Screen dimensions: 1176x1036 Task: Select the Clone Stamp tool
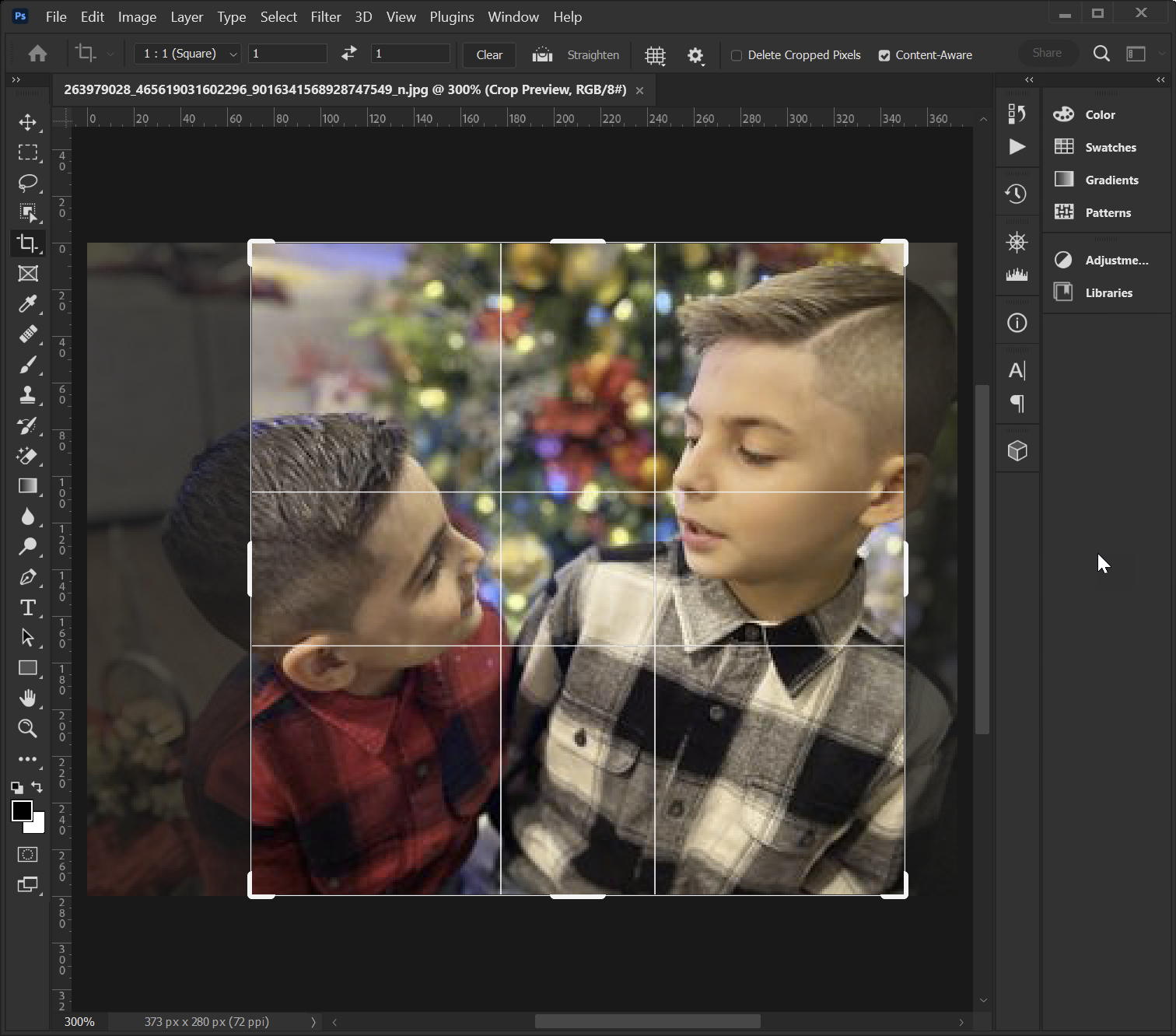tap(27, 395)
